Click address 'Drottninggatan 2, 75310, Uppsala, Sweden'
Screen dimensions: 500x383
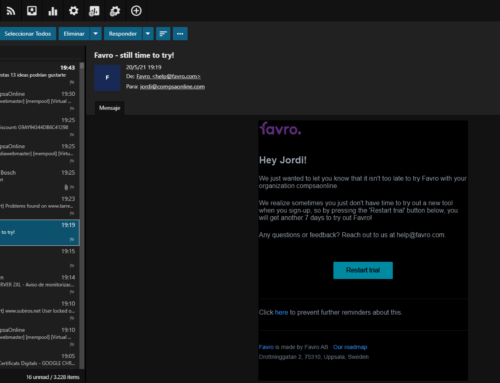(x=314, y=357)
